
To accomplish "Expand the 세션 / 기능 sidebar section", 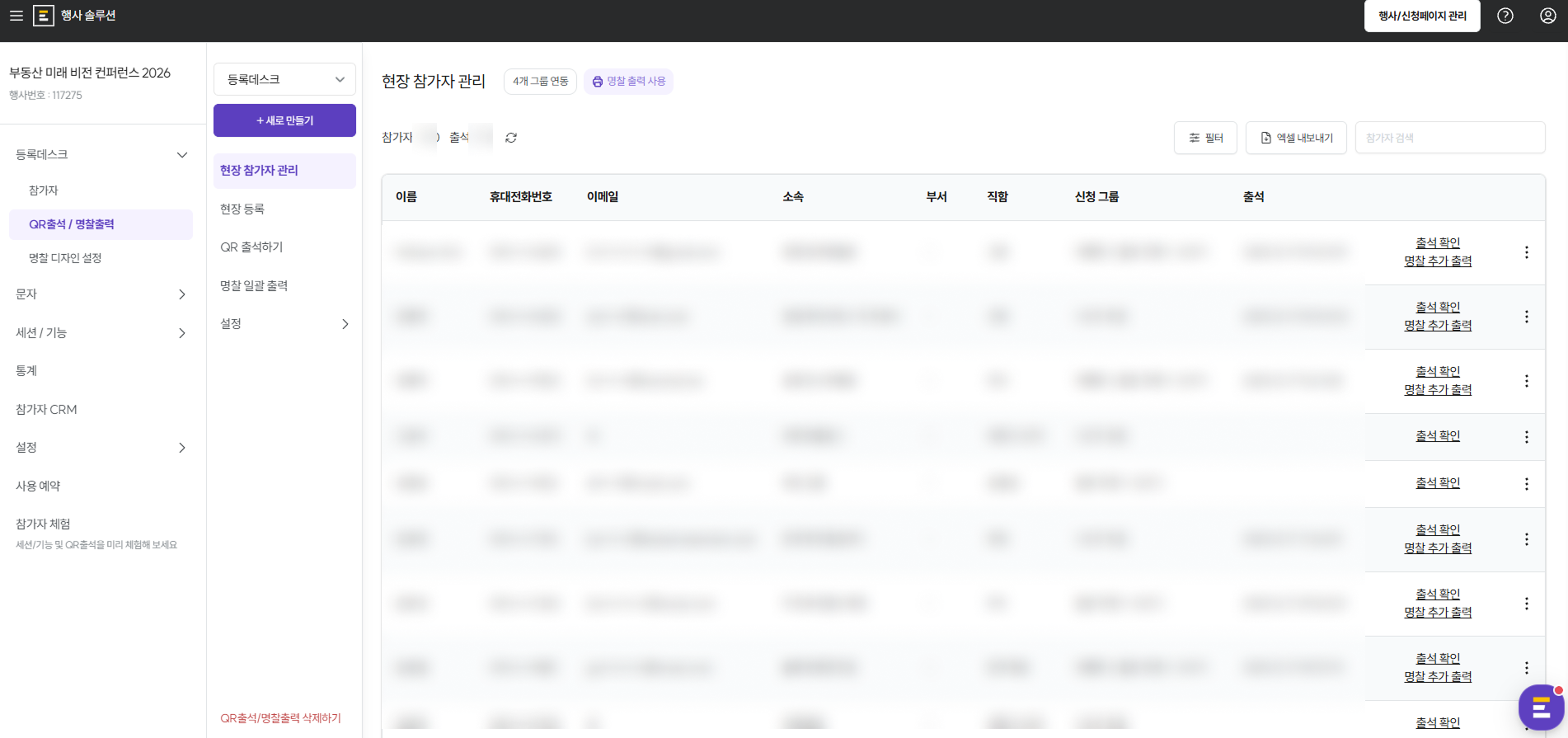I will coord(182,333).
